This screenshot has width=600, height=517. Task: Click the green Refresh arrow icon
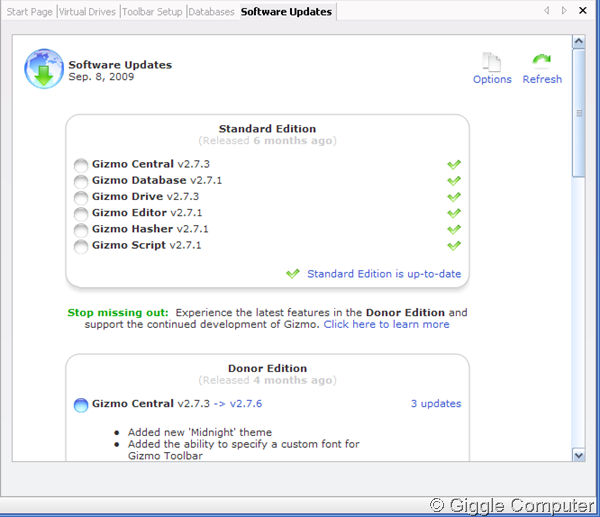coord(542,60)
